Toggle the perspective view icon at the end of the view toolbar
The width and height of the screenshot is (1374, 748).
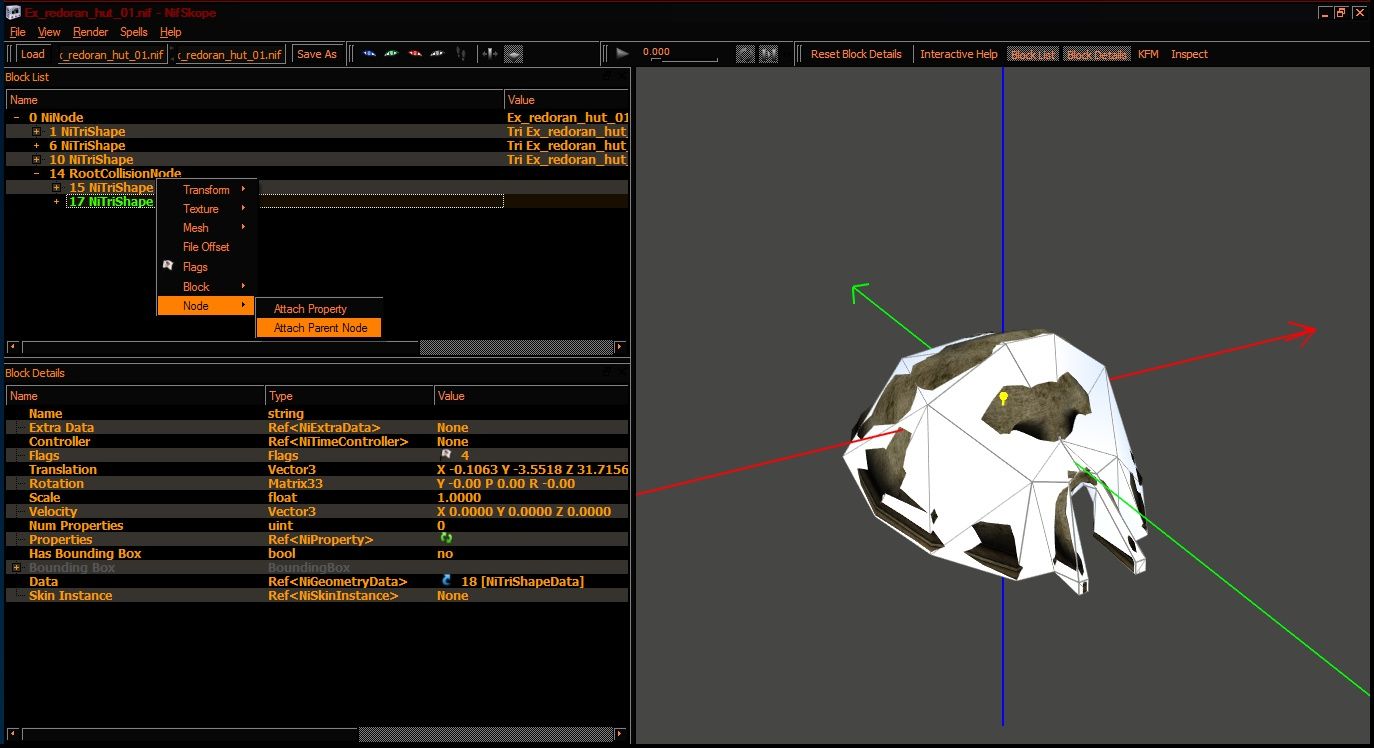tap(513, 54)
